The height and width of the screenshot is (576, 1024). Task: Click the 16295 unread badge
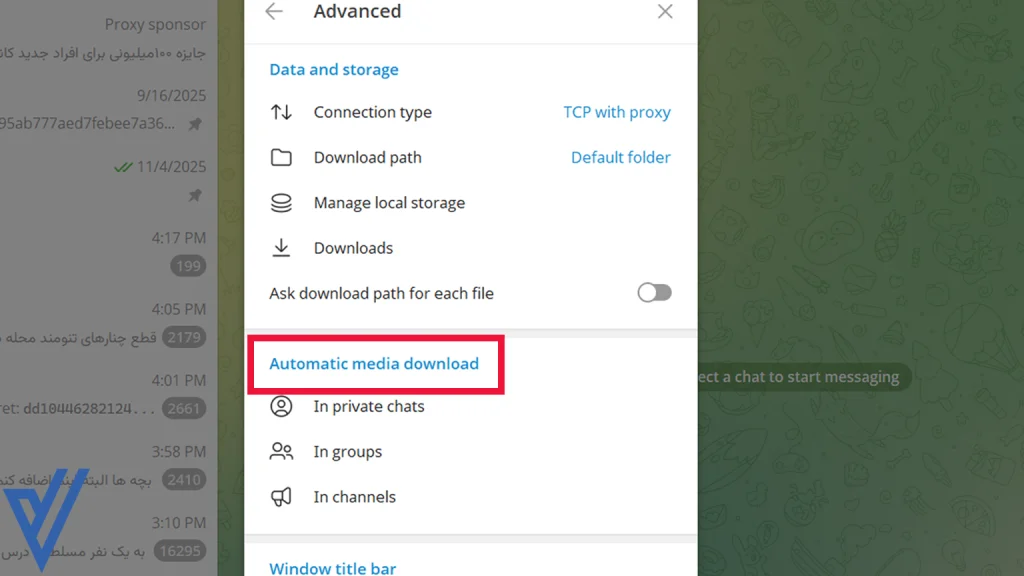coord(180,551)
